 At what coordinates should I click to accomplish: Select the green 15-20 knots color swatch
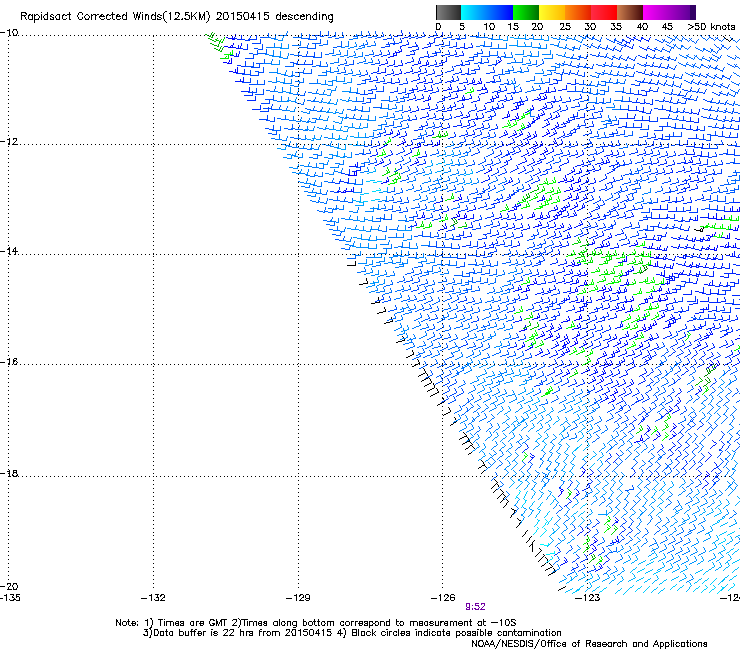pos(526,12)
